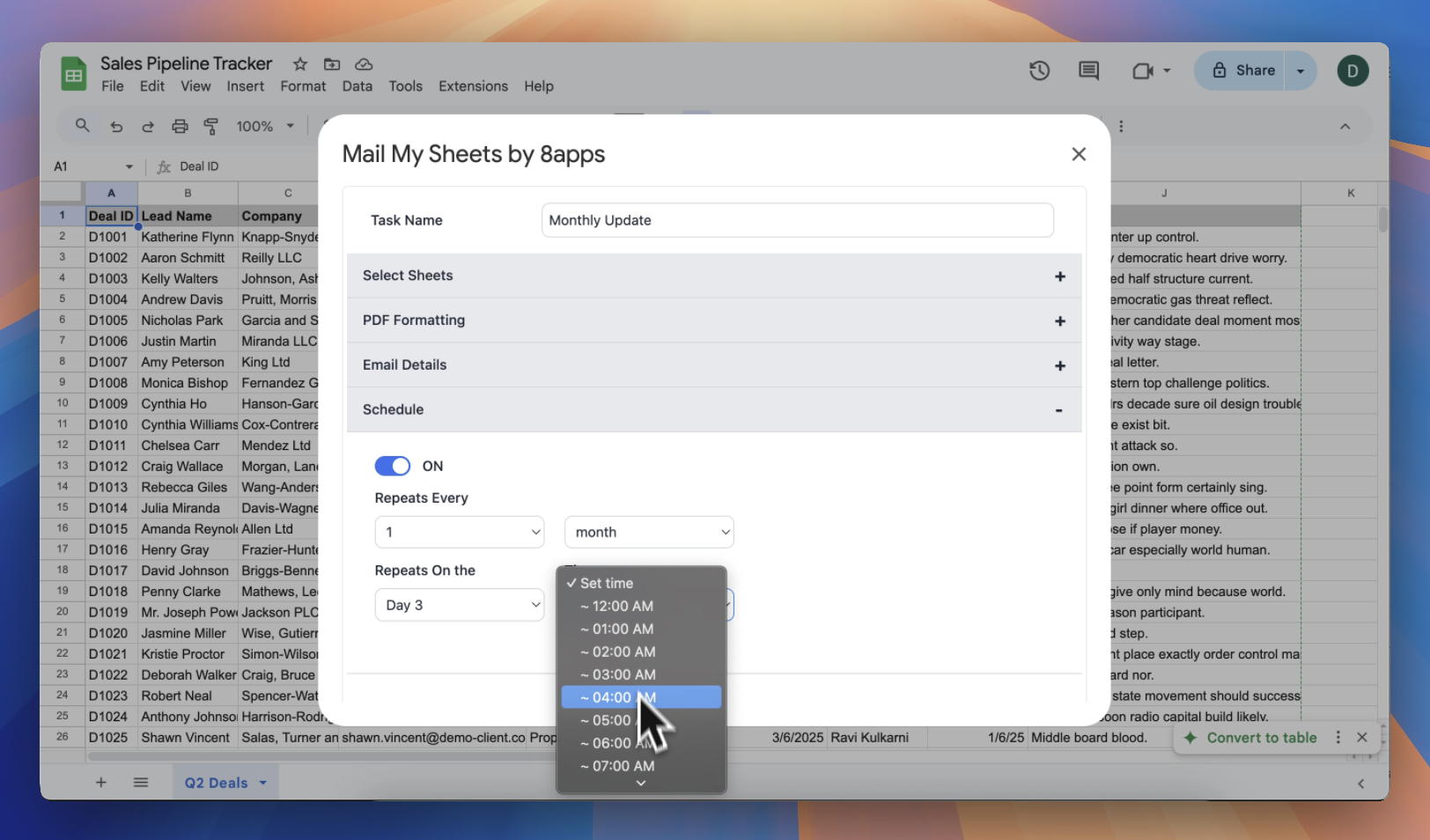Open the comments panel icon
The height and width of the screenshot is (840, 1430).
tap(1088, 70)
